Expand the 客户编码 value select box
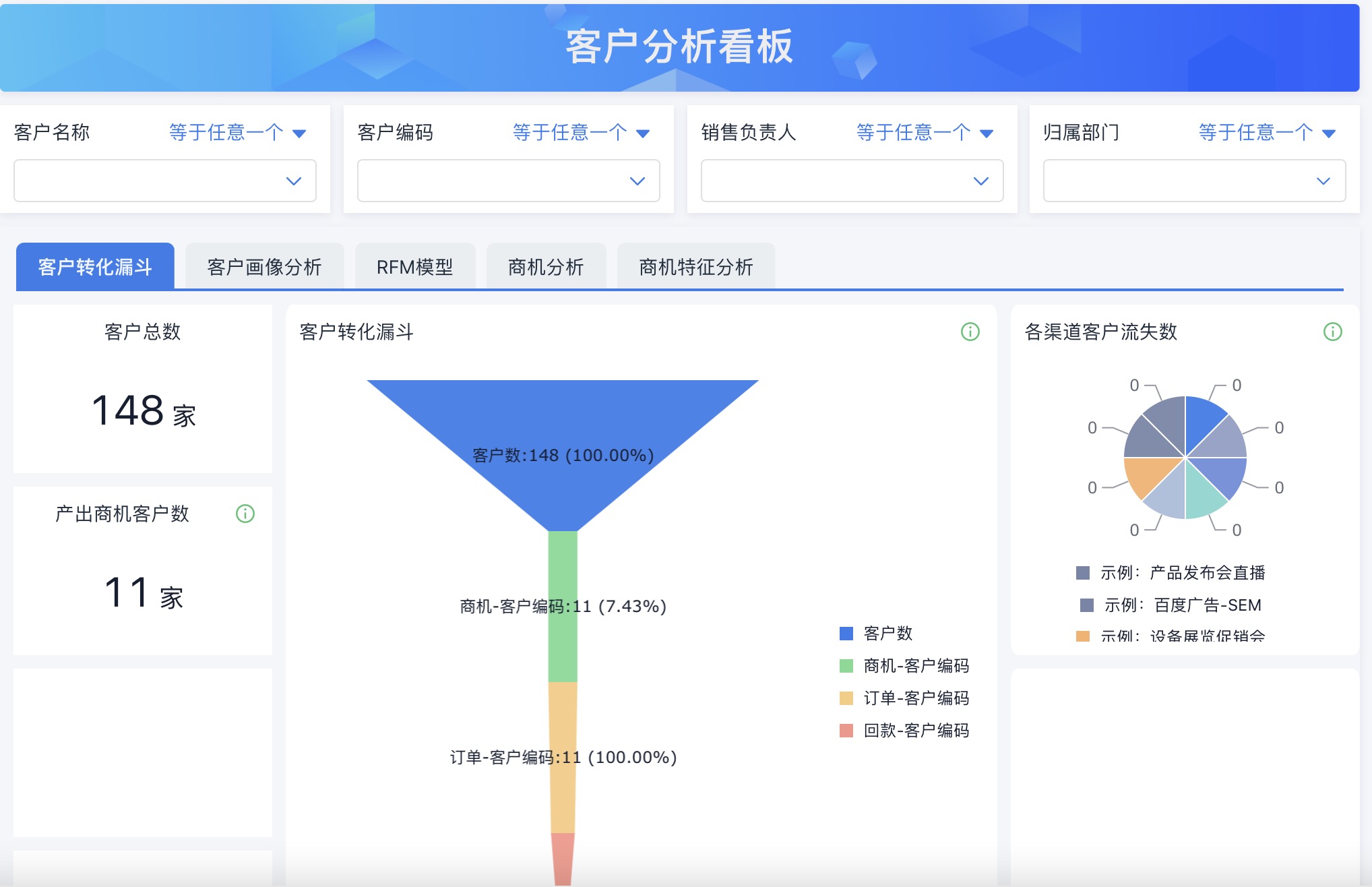 tap(508, 181)
